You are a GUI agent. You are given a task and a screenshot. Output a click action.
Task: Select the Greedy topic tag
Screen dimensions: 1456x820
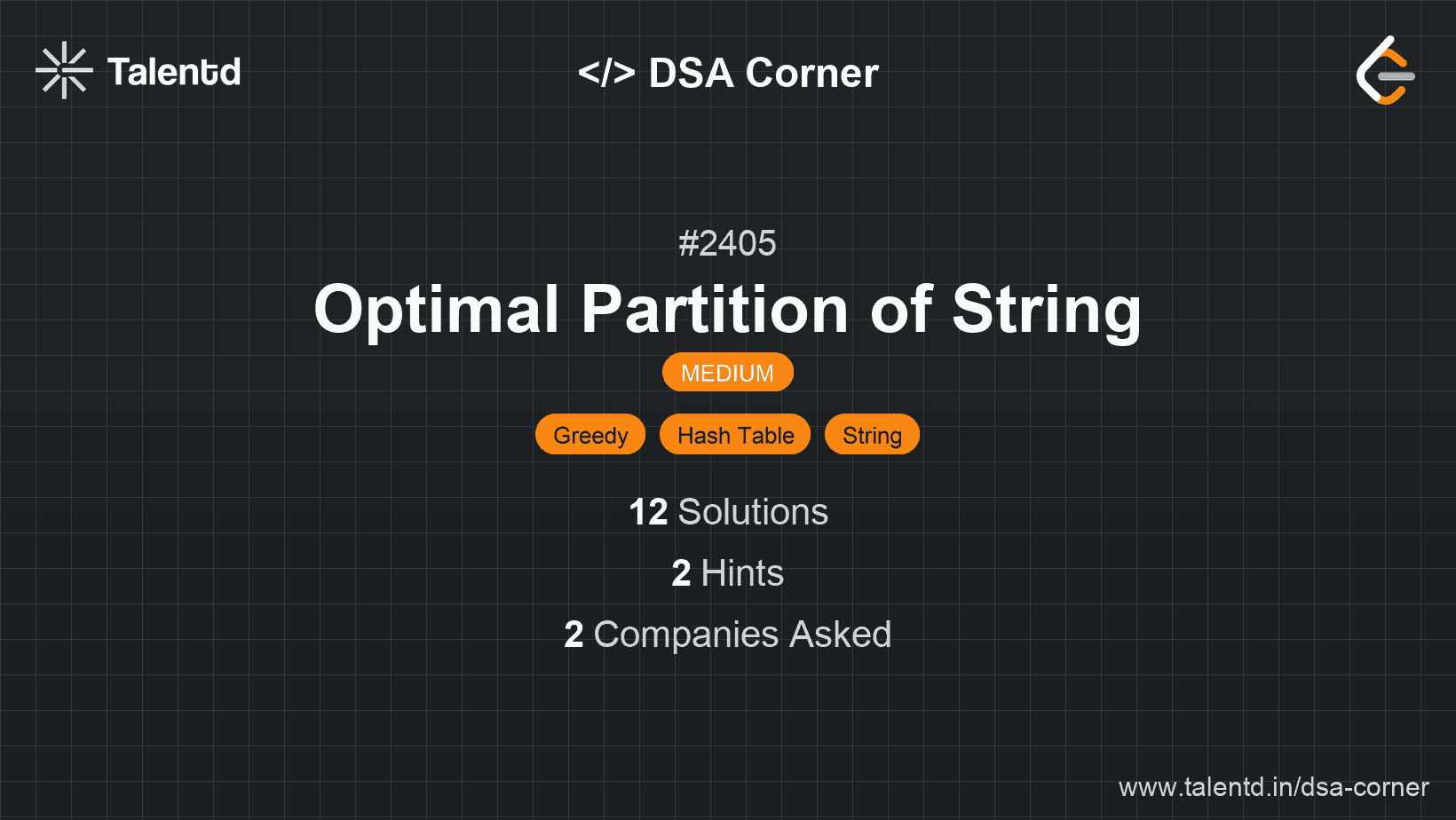point(590,435)
